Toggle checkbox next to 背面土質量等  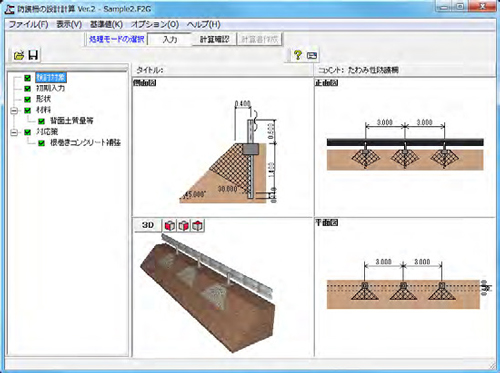41,121
